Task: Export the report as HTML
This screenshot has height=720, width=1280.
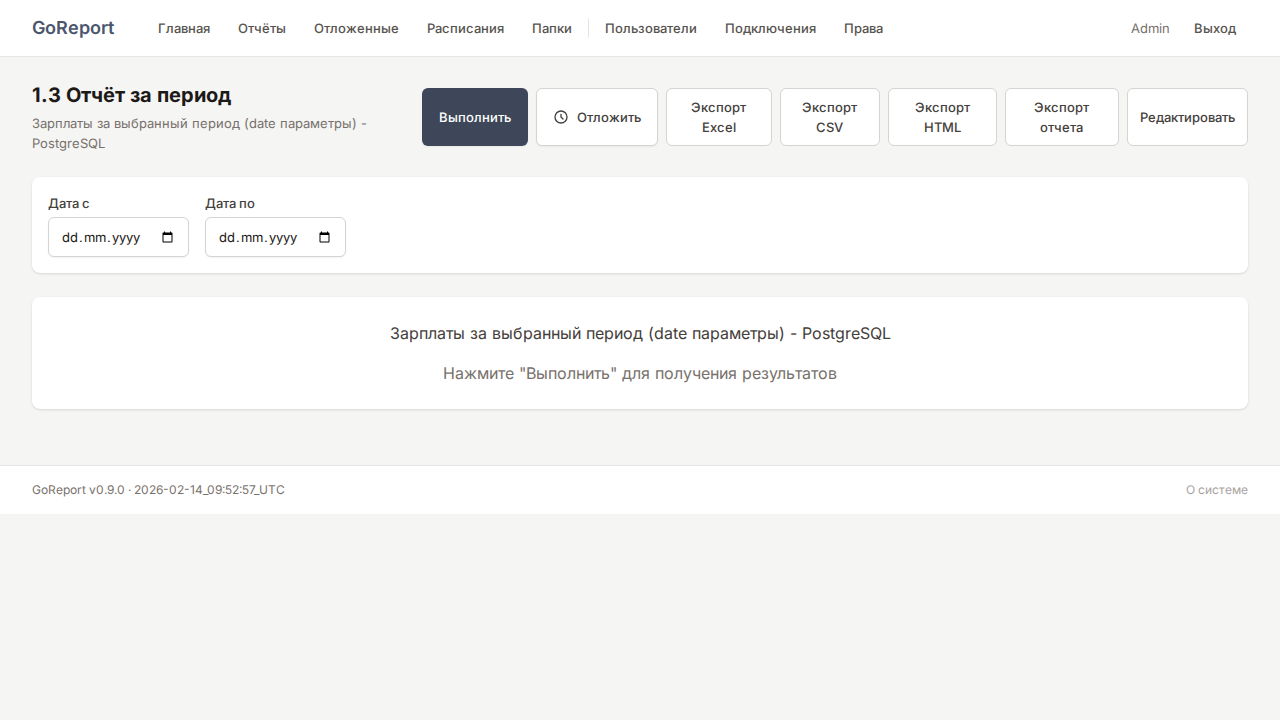Action: pyautogui.click(x=942, y=117)
